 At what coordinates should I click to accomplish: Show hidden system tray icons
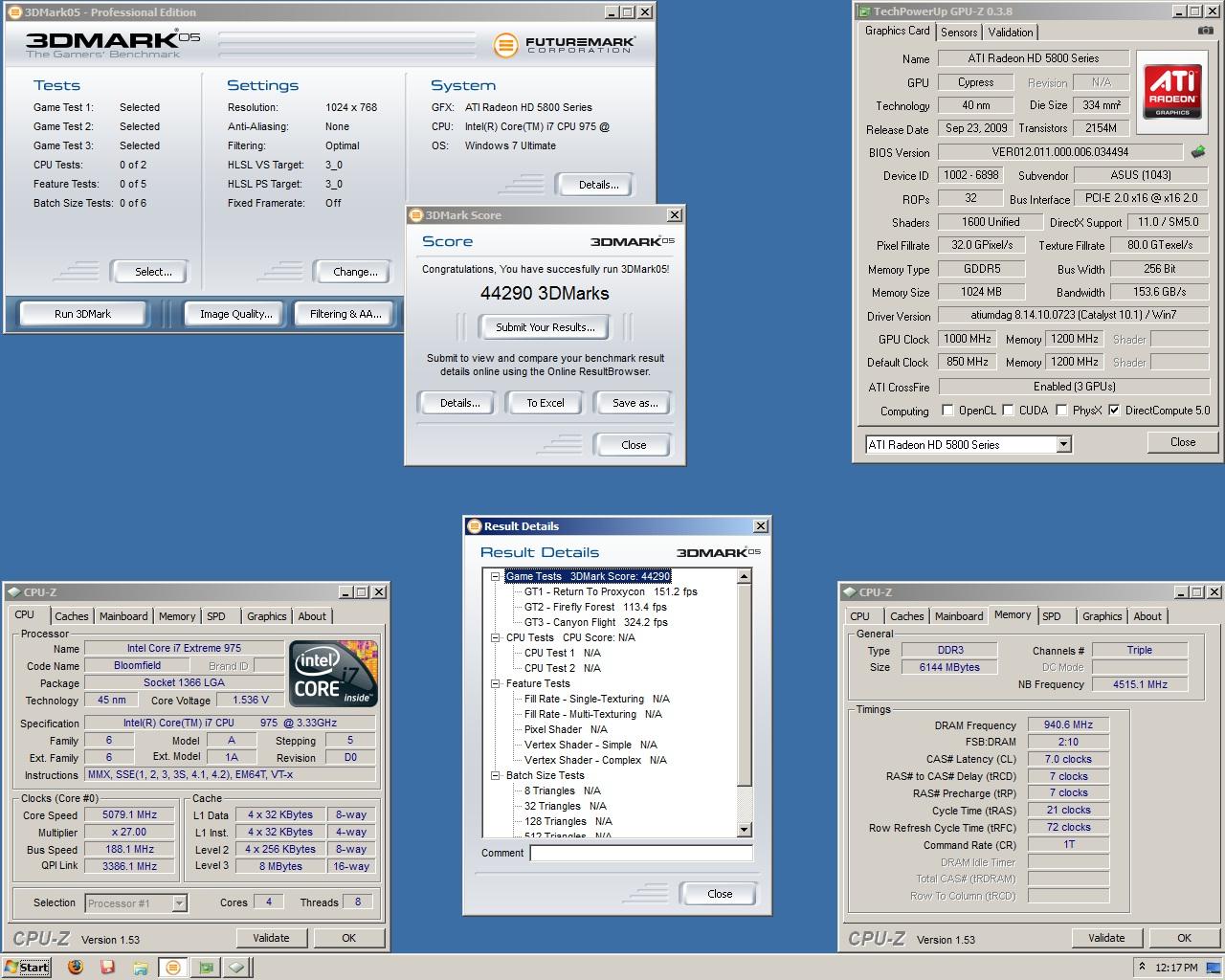(x=1141, y=967)
